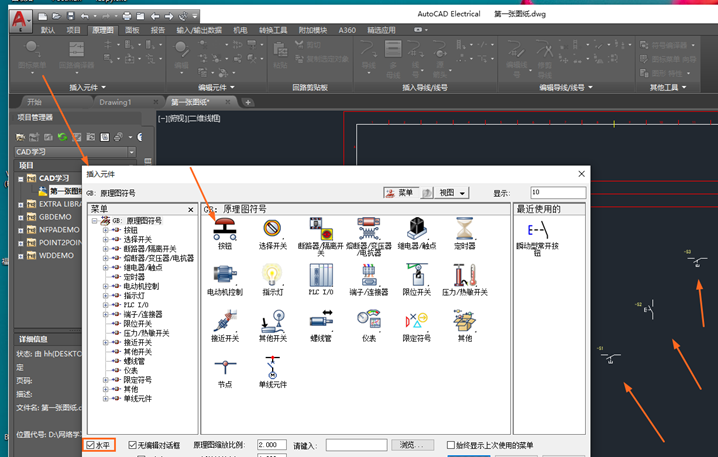This screenshot has width=718, height=457.
Task: Open the AutoCAD application menu button
Action: (20, 20)
